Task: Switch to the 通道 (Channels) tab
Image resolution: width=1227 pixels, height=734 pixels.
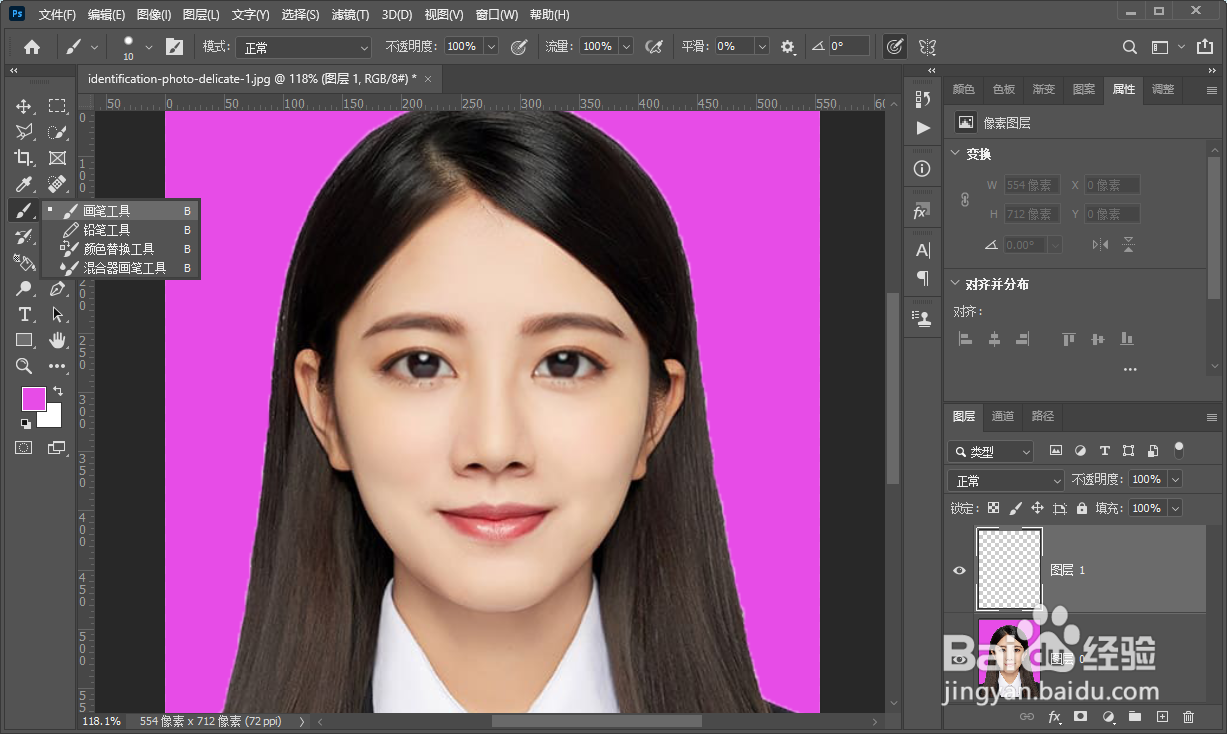Action: coord(1003,416)
